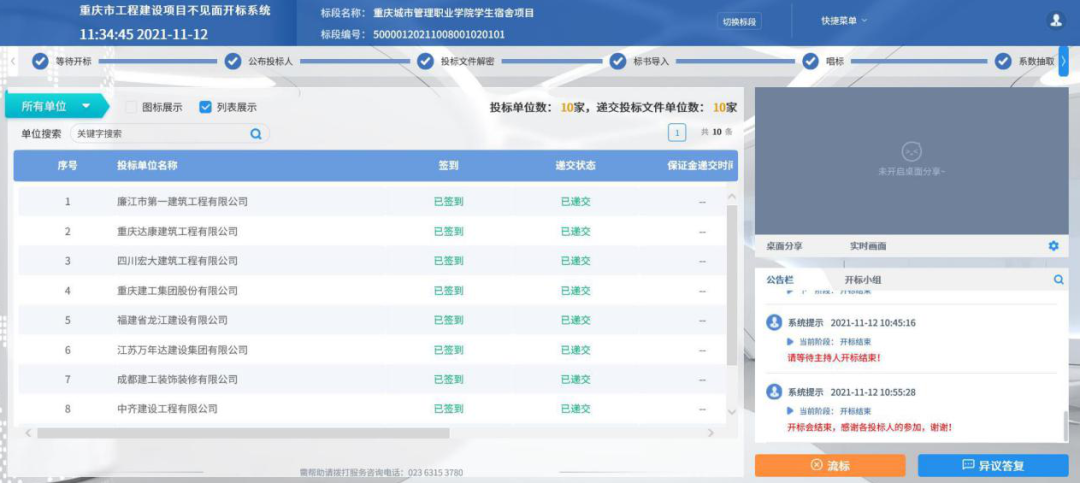Select the 江苏万年达建设集团有限公司 row
Image resolution: width=1080 pixels, height=483 pixels.
pos(371,350)
